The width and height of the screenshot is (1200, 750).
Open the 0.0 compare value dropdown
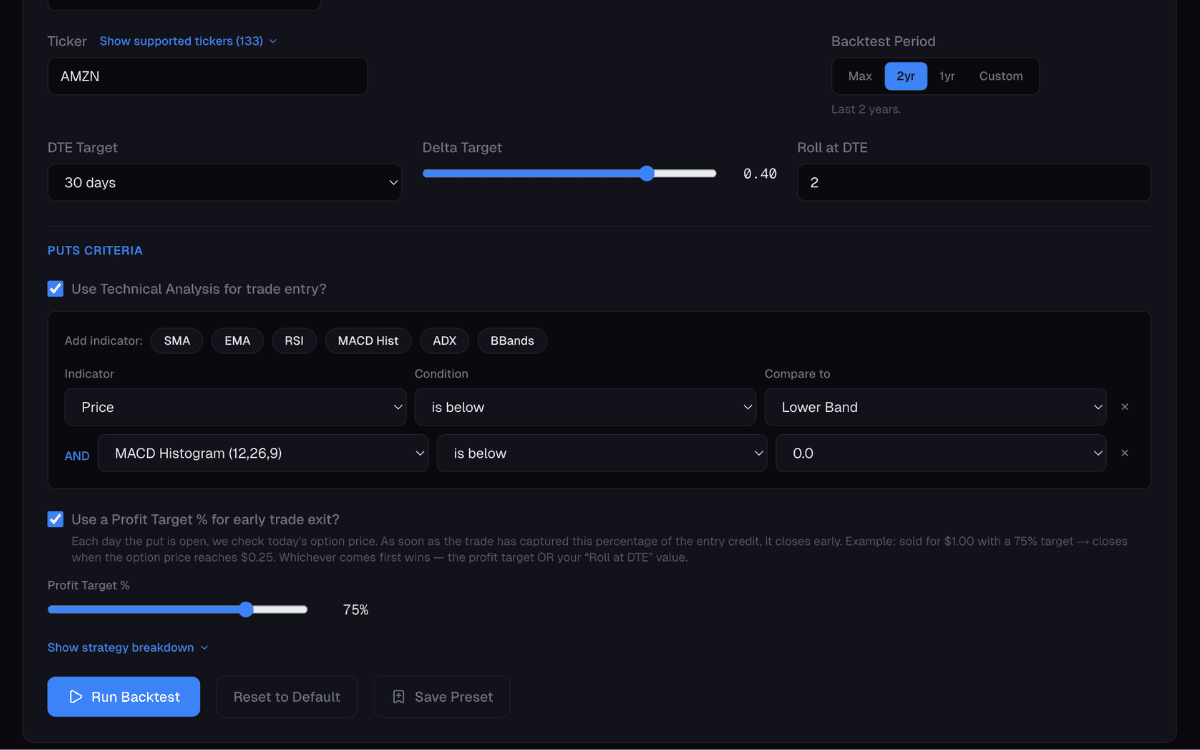(941, 453)
